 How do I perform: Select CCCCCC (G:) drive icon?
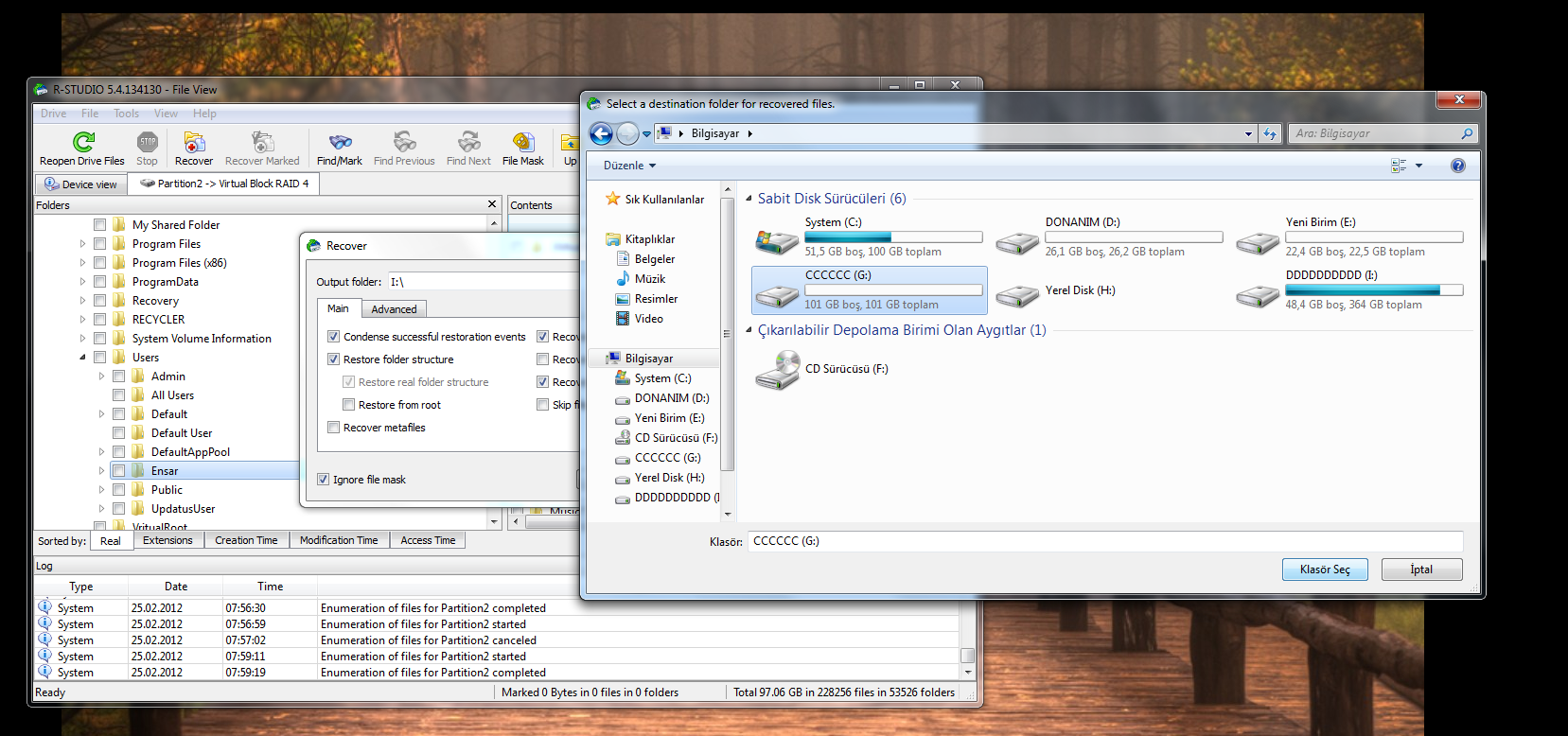[x=777, y=295]
